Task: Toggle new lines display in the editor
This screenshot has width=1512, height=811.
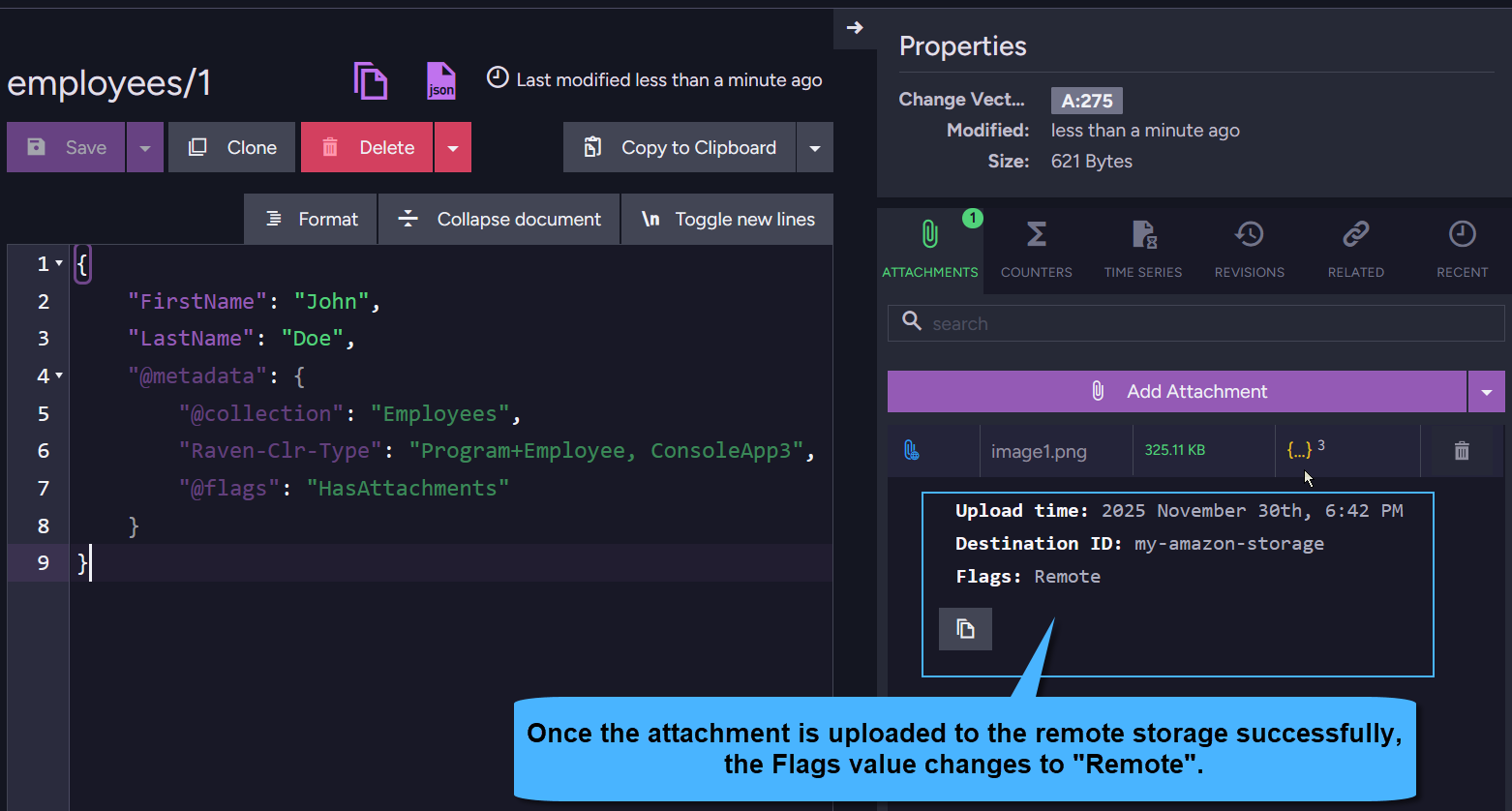Action: [727, 219]
